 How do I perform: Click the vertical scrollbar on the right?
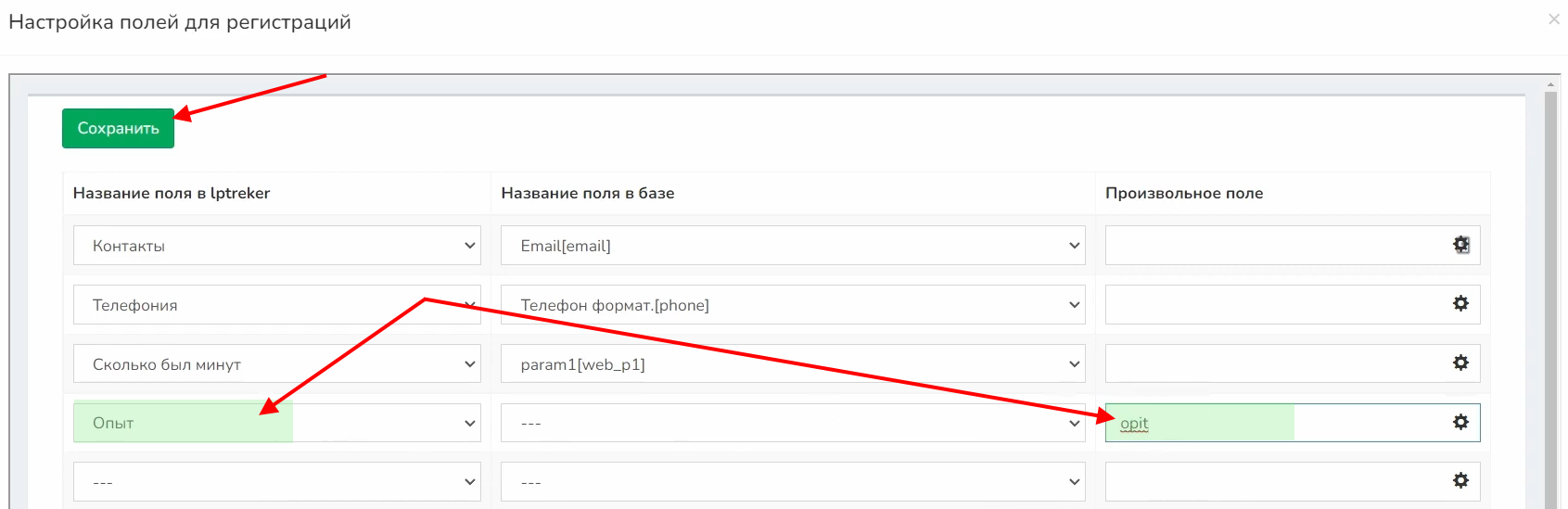pyautogui.click(x=1550, y=297)
